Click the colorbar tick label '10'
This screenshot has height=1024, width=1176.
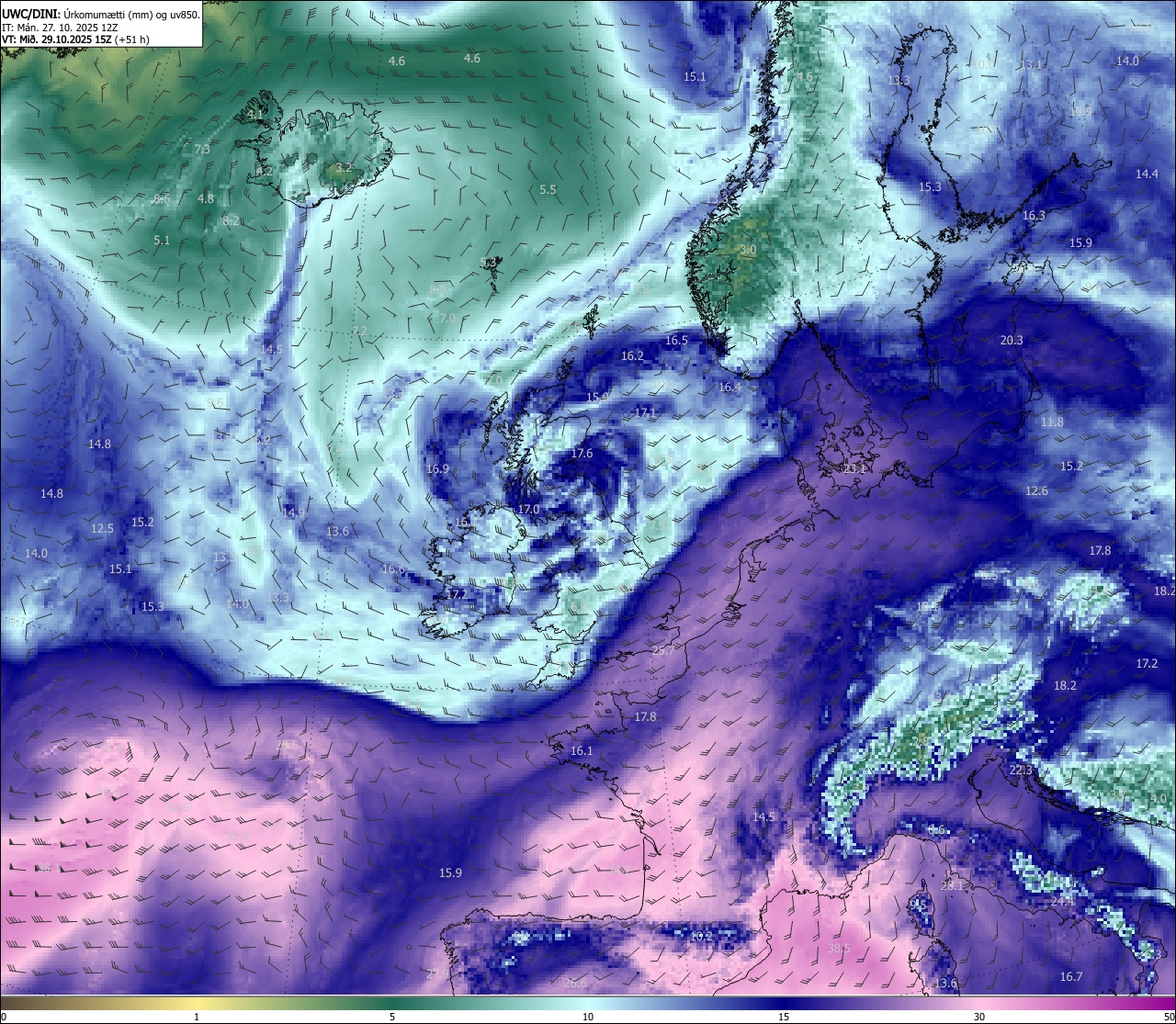[588, 1017]
